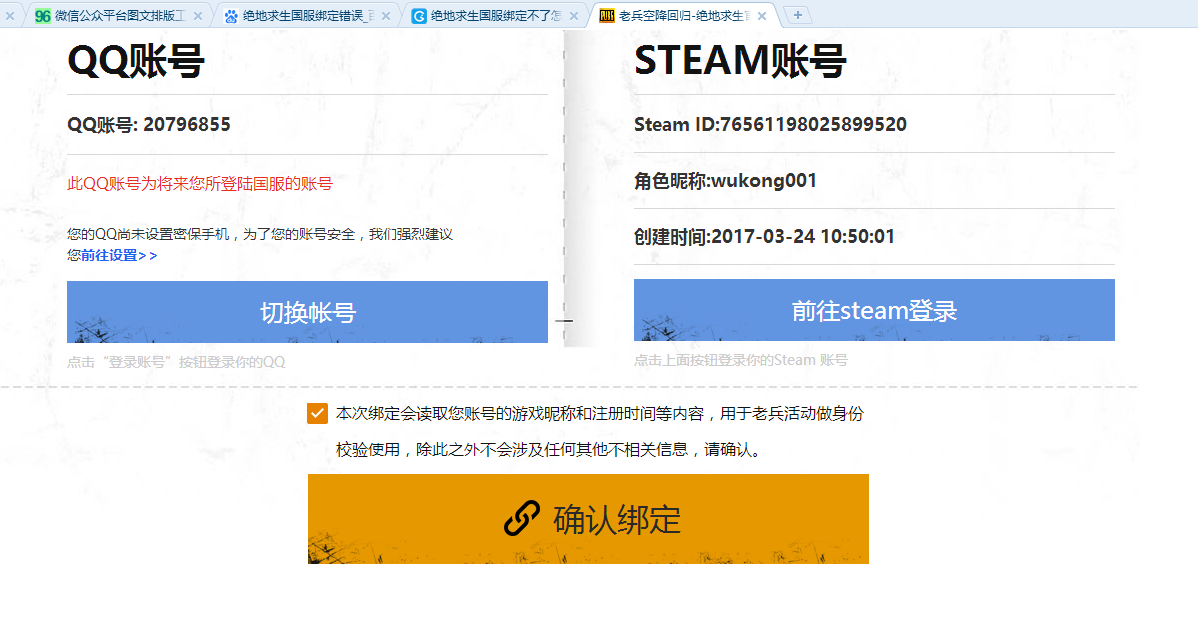Click the 切换帐号 button

tap(307, 312)
